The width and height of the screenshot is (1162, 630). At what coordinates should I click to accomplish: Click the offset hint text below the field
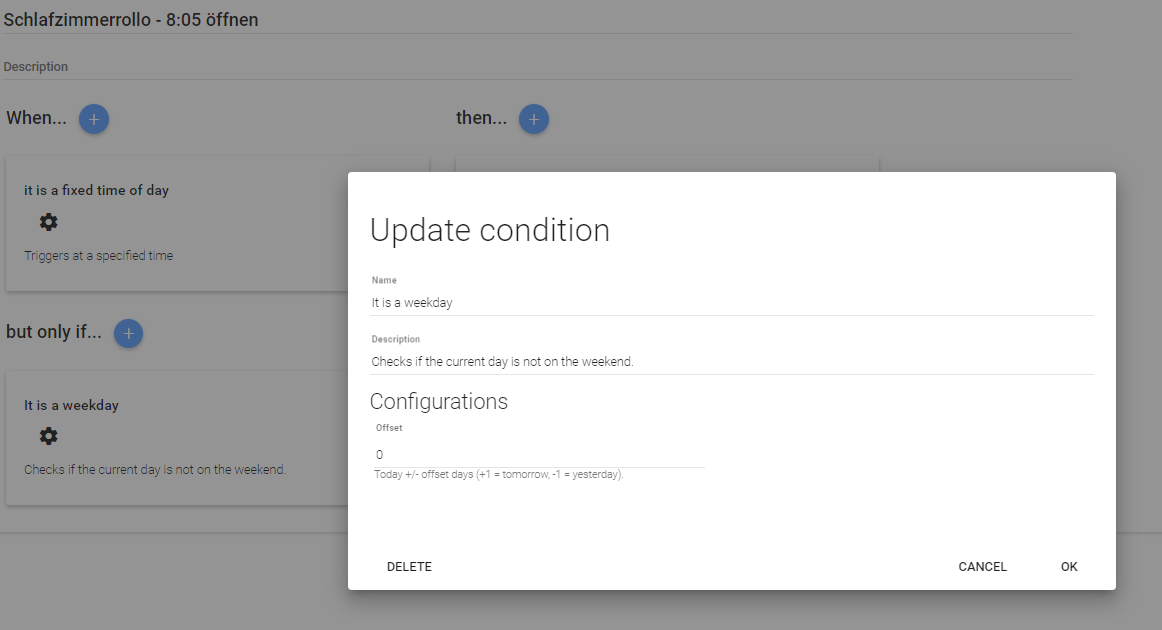498,475
